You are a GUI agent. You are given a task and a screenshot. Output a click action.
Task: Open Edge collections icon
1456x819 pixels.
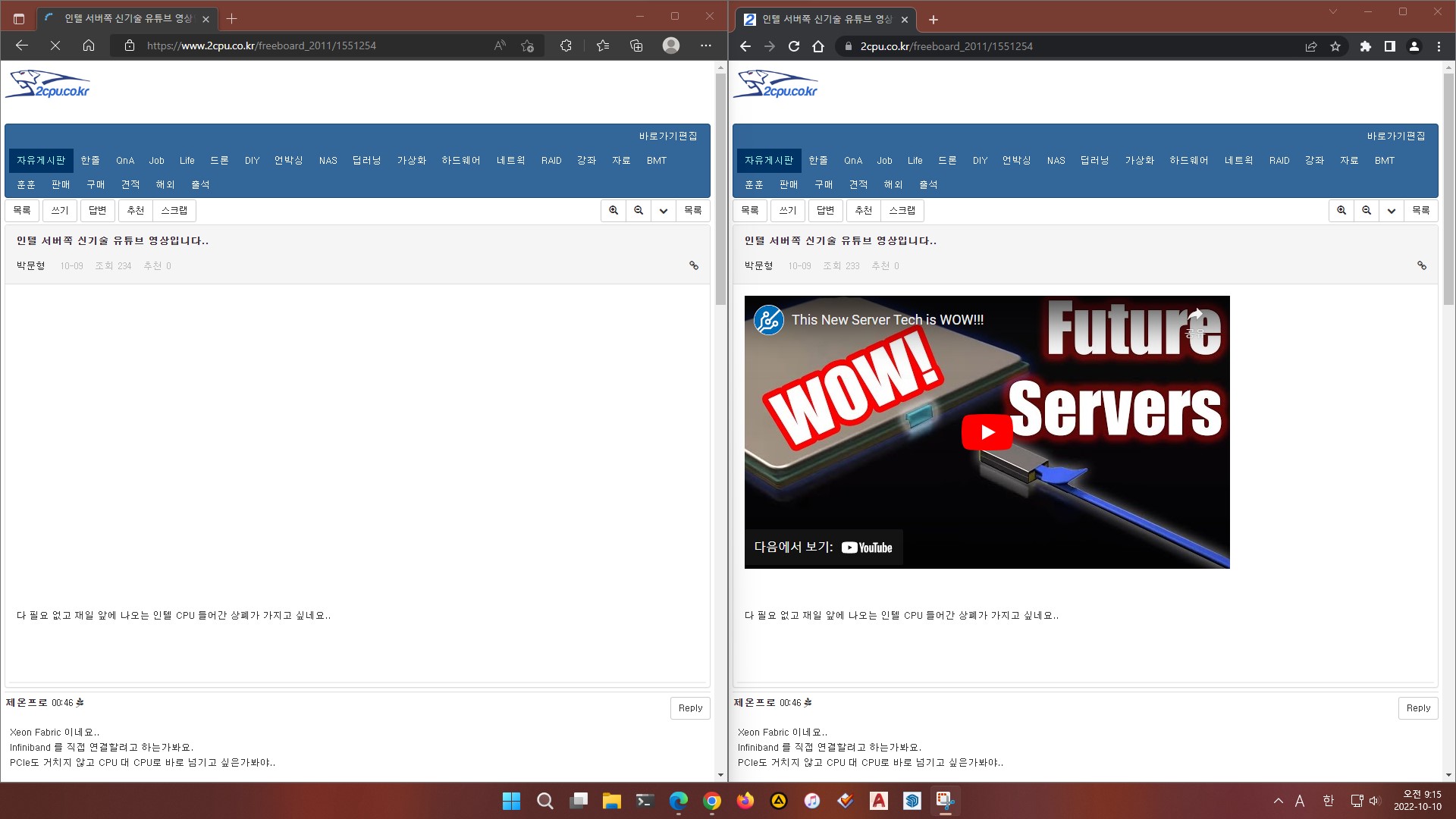636,45
